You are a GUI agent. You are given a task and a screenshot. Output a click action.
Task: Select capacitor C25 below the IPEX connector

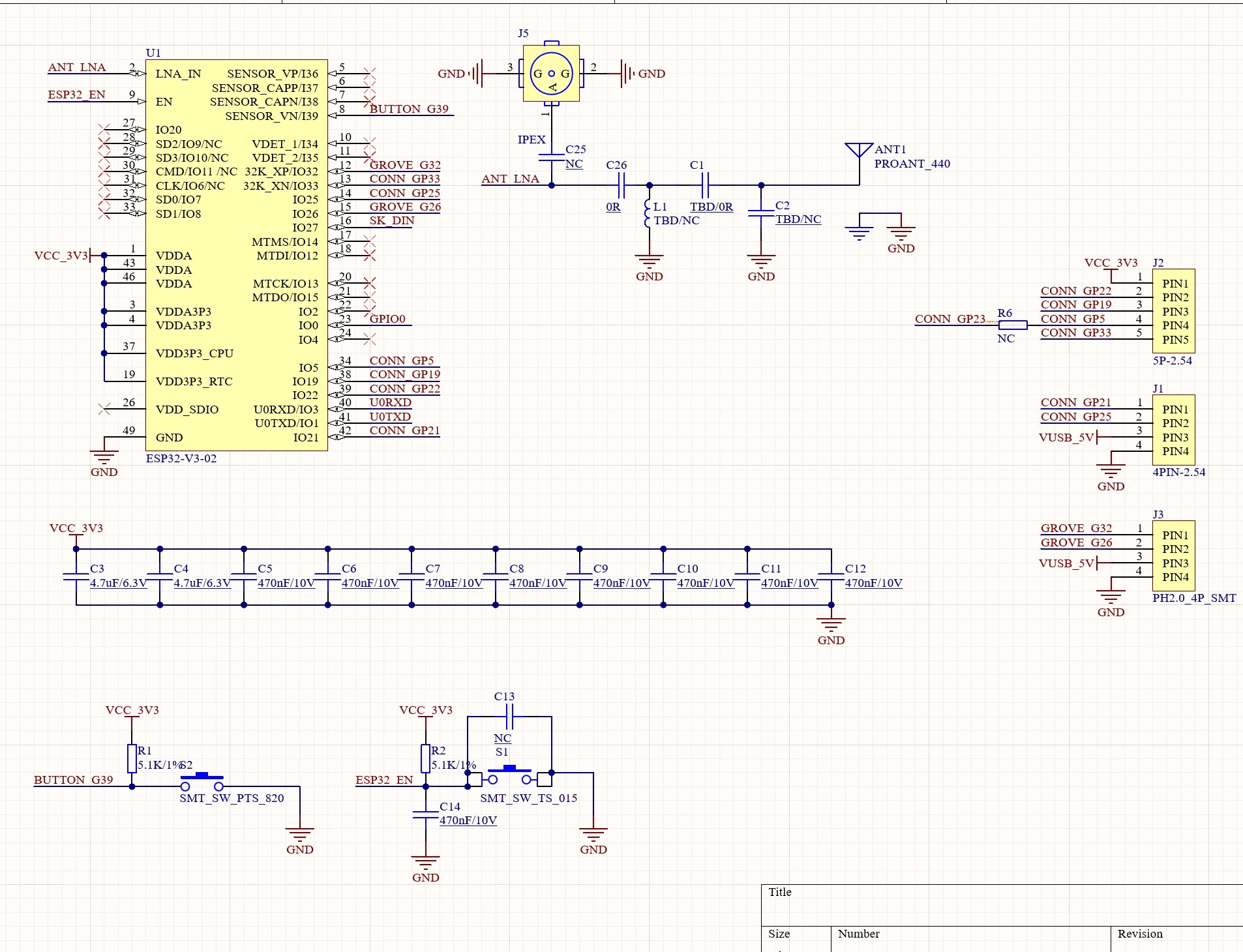[552, 156]
